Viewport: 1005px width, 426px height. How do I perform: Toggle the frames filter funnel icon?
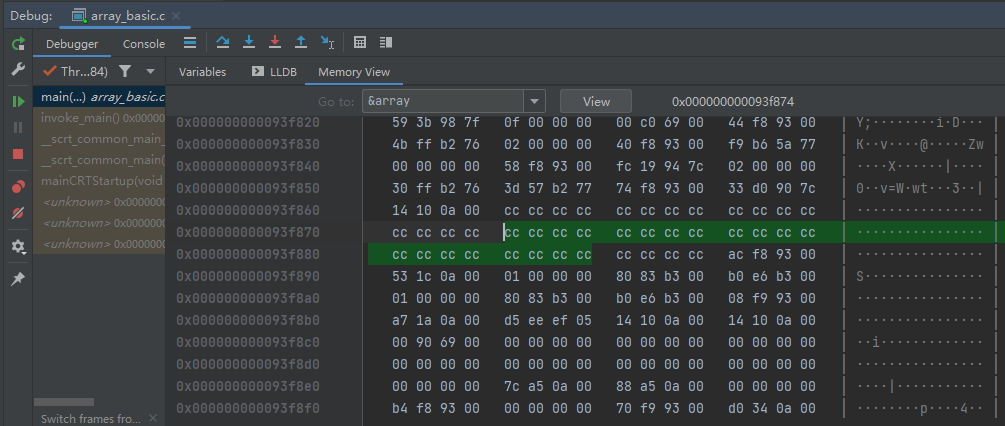coord(124,71)
